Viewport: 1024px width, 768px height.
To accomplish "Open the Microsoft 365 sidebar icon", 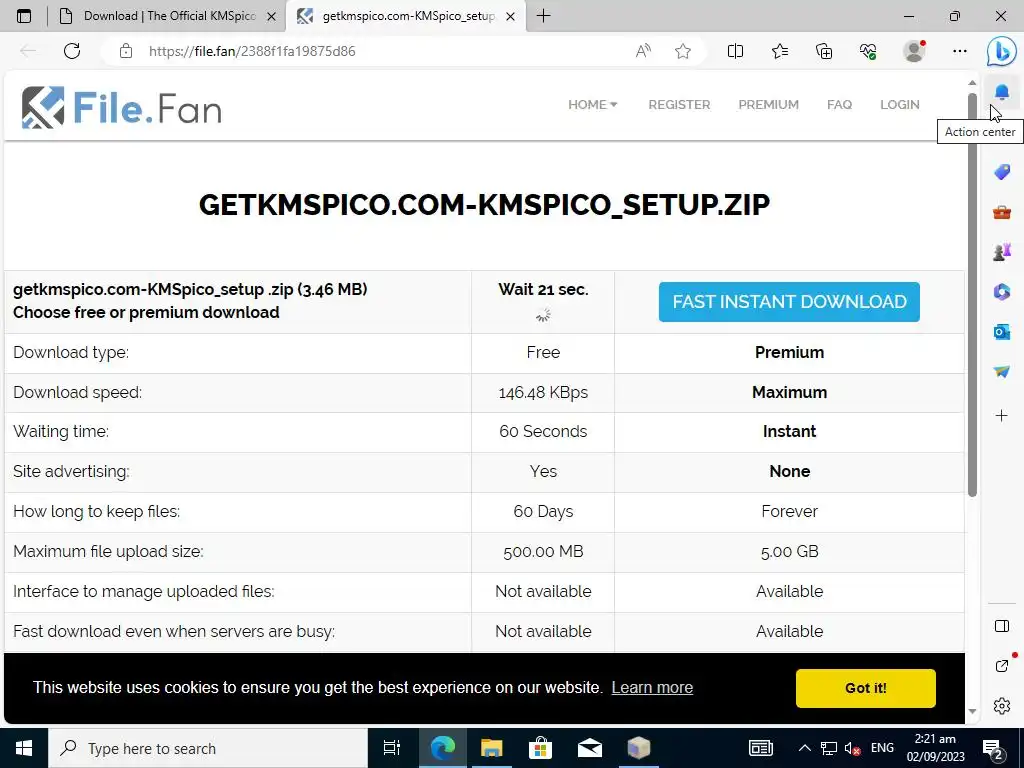I will pos(1002,291).
